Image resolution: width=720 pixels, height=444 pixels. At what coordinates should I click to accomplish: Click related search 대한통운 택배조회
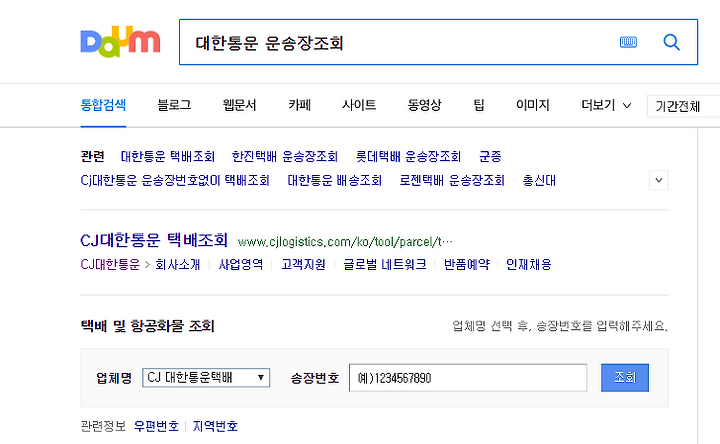pos(168,157)
